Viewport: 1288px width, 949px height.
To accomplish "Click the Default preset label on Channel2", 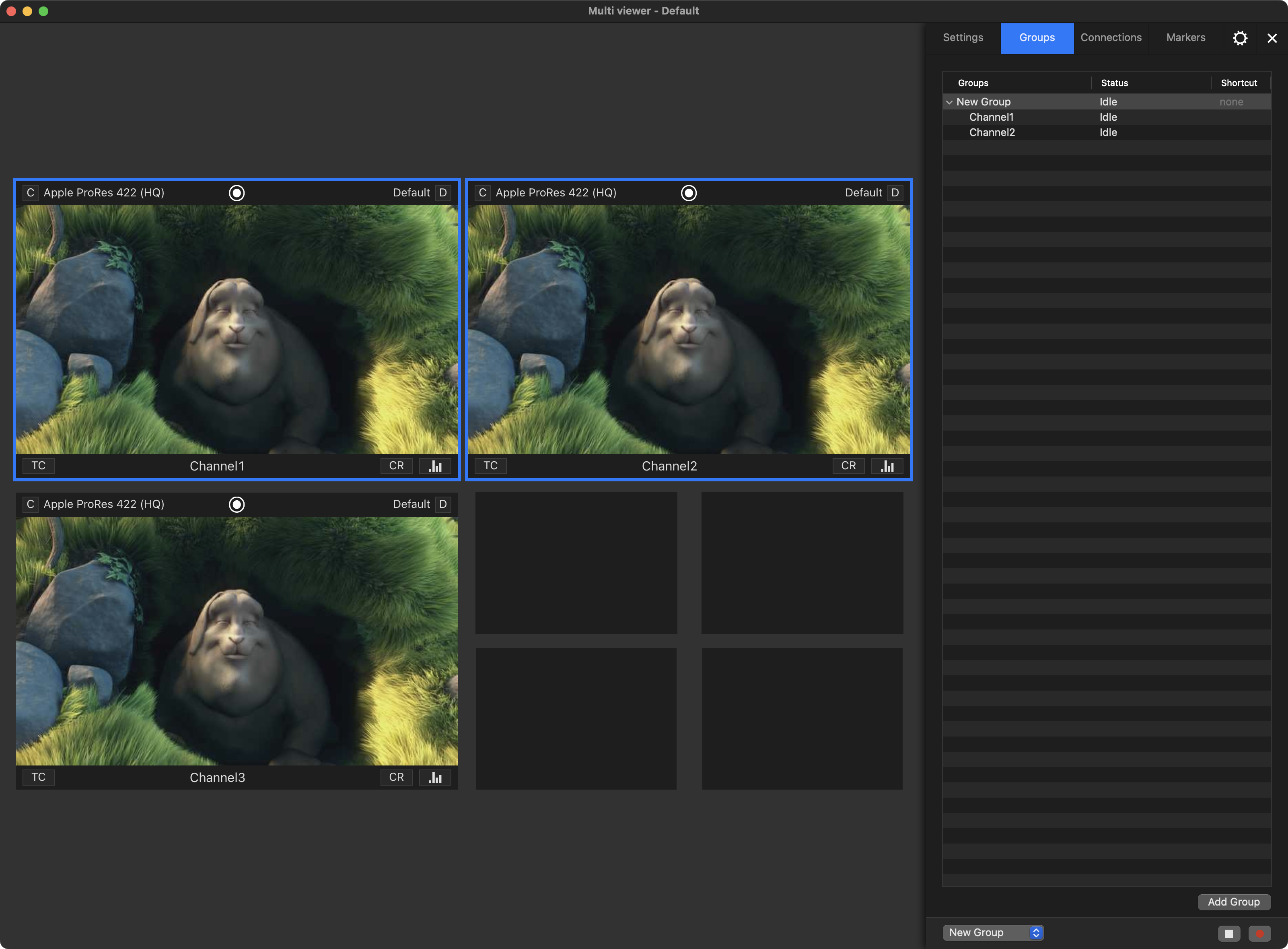I will click(863, 193).
